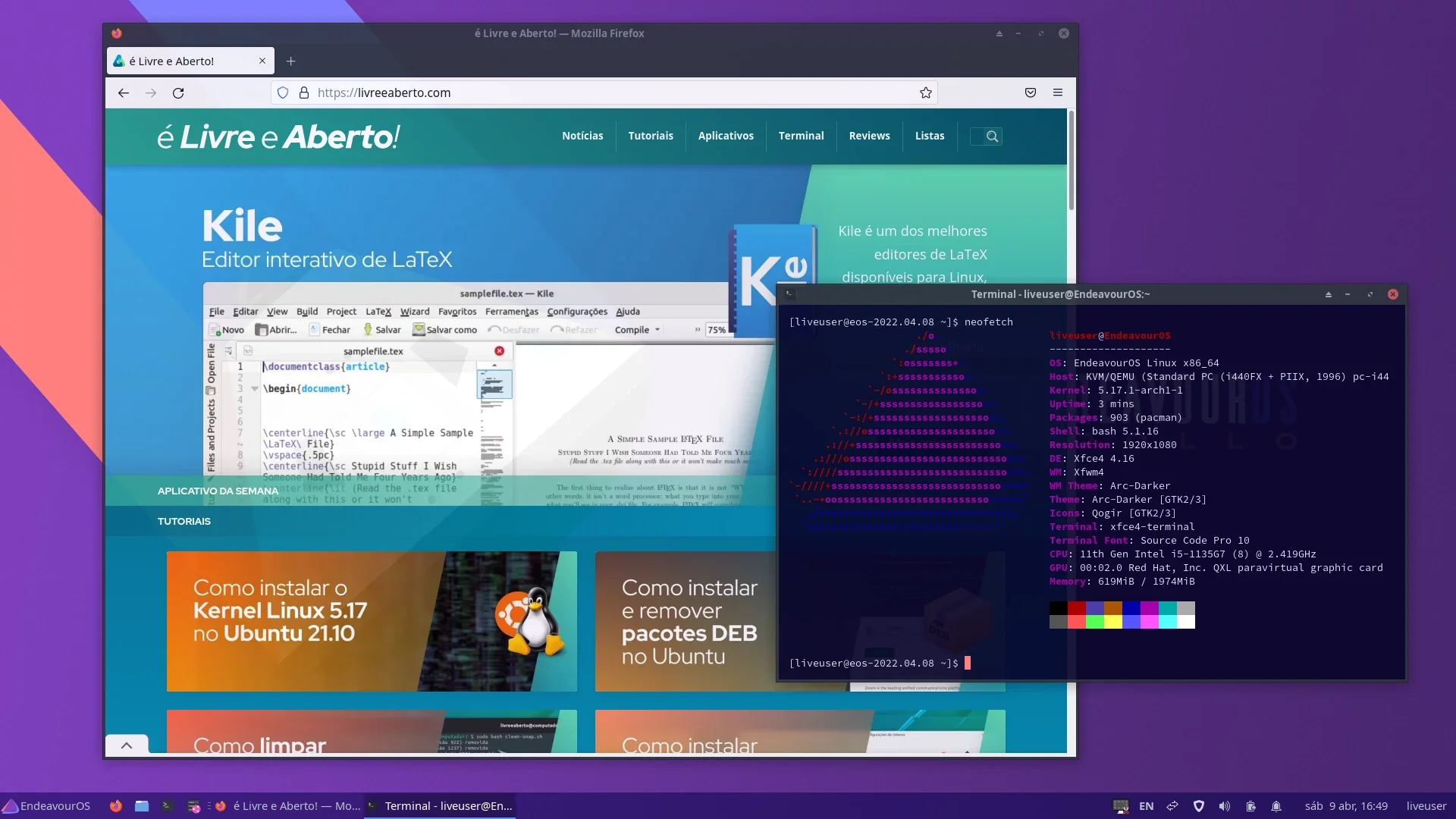
Task: Close the 'é Livre e Aberto!' tab
Action: (262, 61)
